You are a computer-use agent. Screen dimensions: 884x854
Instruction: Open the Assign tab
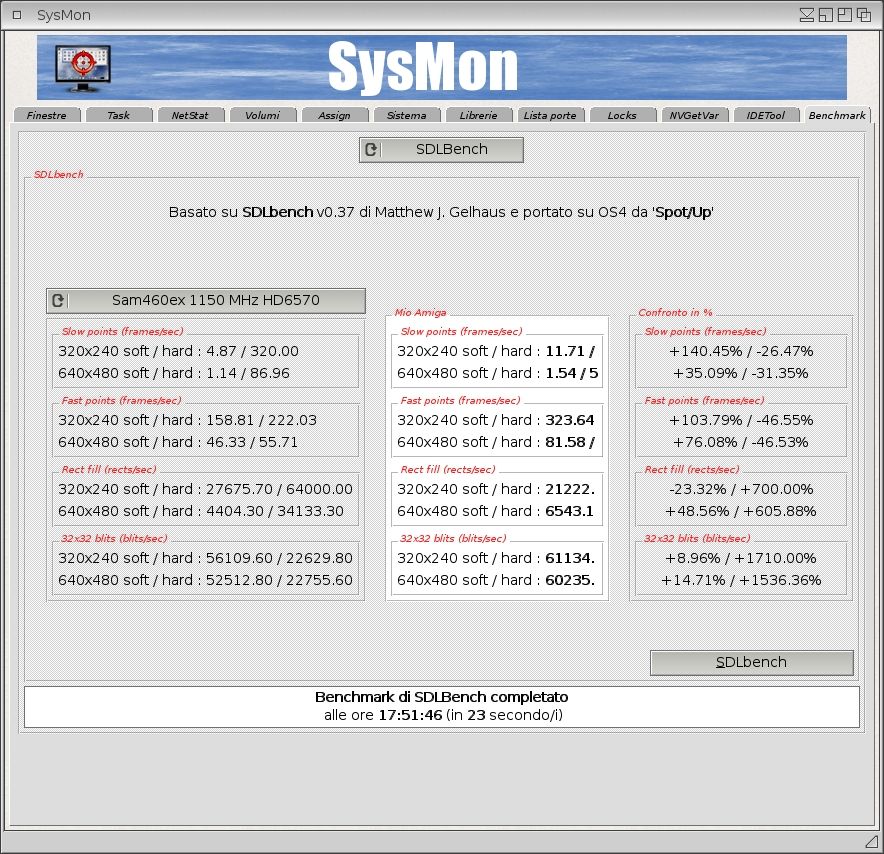334,115
